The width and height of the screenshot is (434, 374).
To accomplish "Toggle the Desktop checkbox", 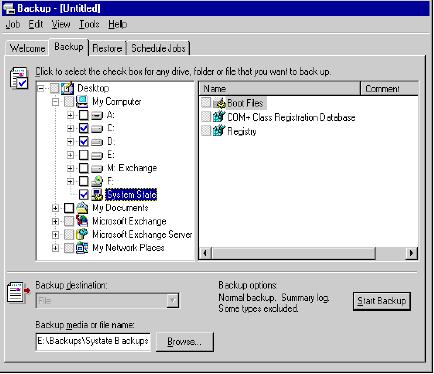I will point(54,88).
